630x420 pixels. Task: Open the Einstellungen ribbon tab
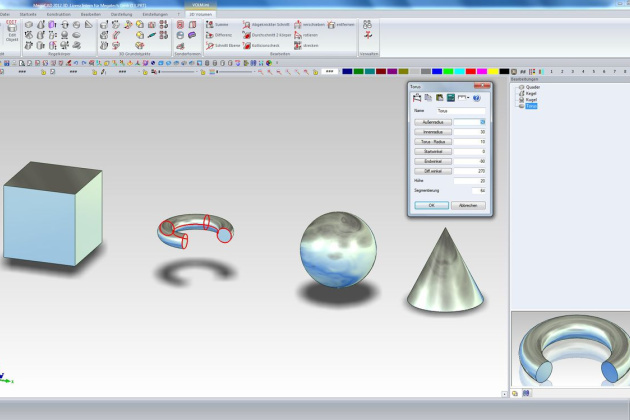[x=155, y=14]
